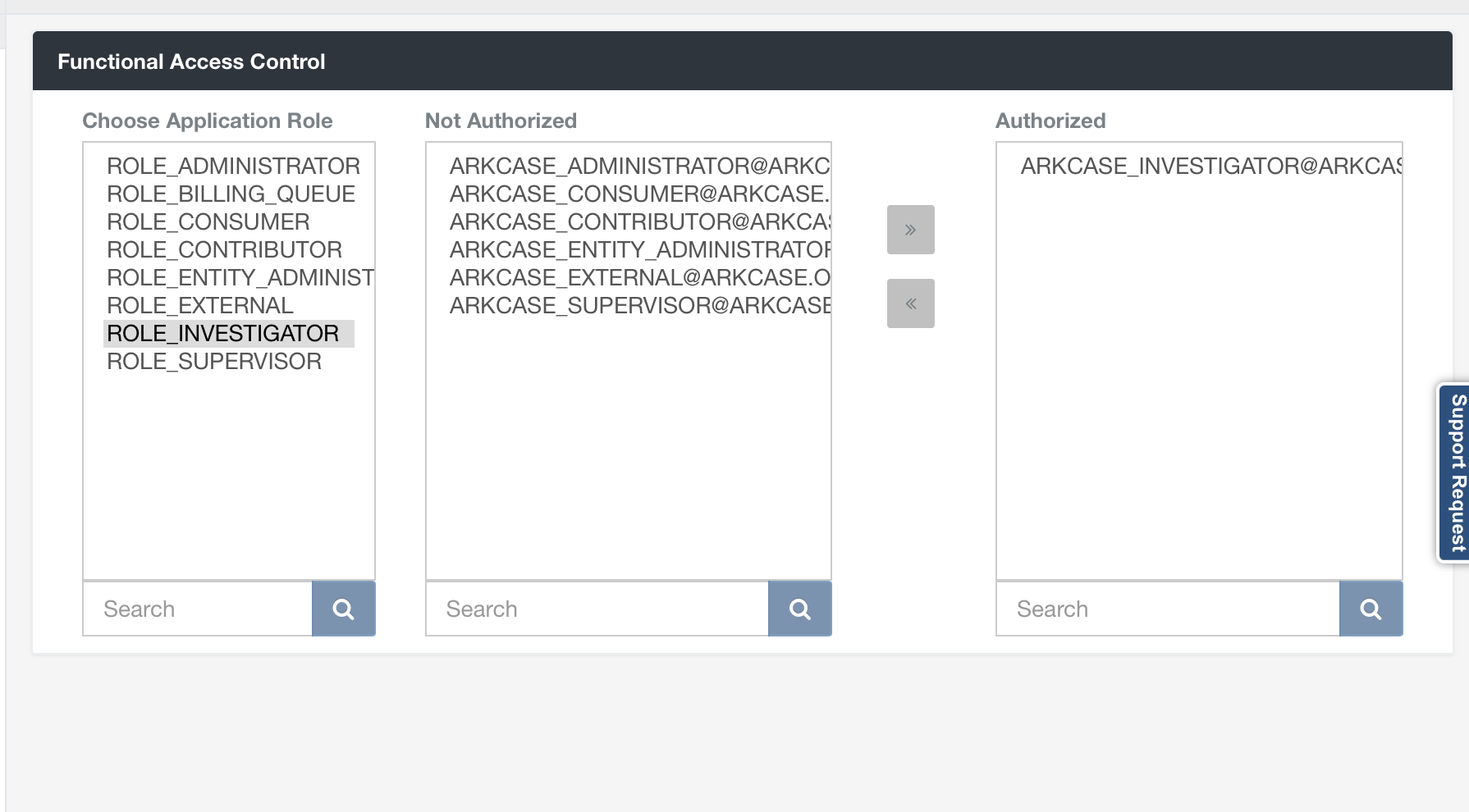This screenshot has width=1469, height=812.
Task: Select ROLE_BILLING_QUEUE application role
Action: 231,194
